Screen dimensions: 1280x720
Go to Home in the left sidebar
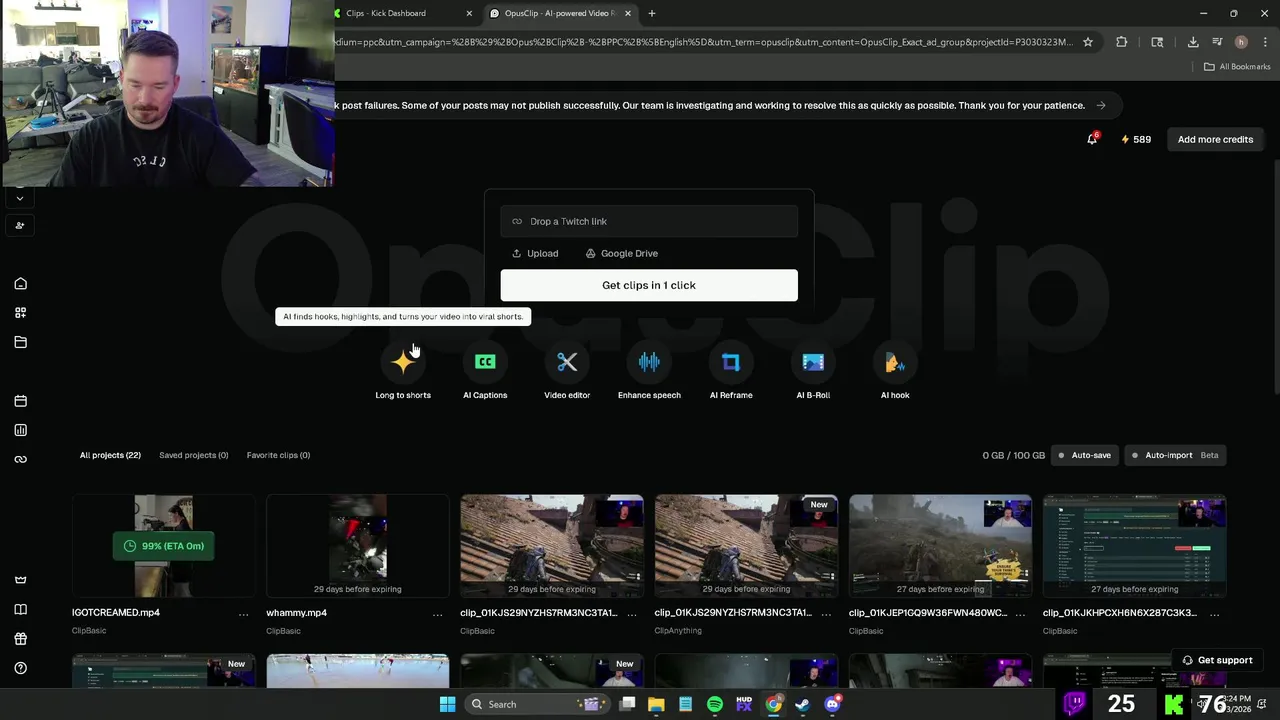click(20, 284)
